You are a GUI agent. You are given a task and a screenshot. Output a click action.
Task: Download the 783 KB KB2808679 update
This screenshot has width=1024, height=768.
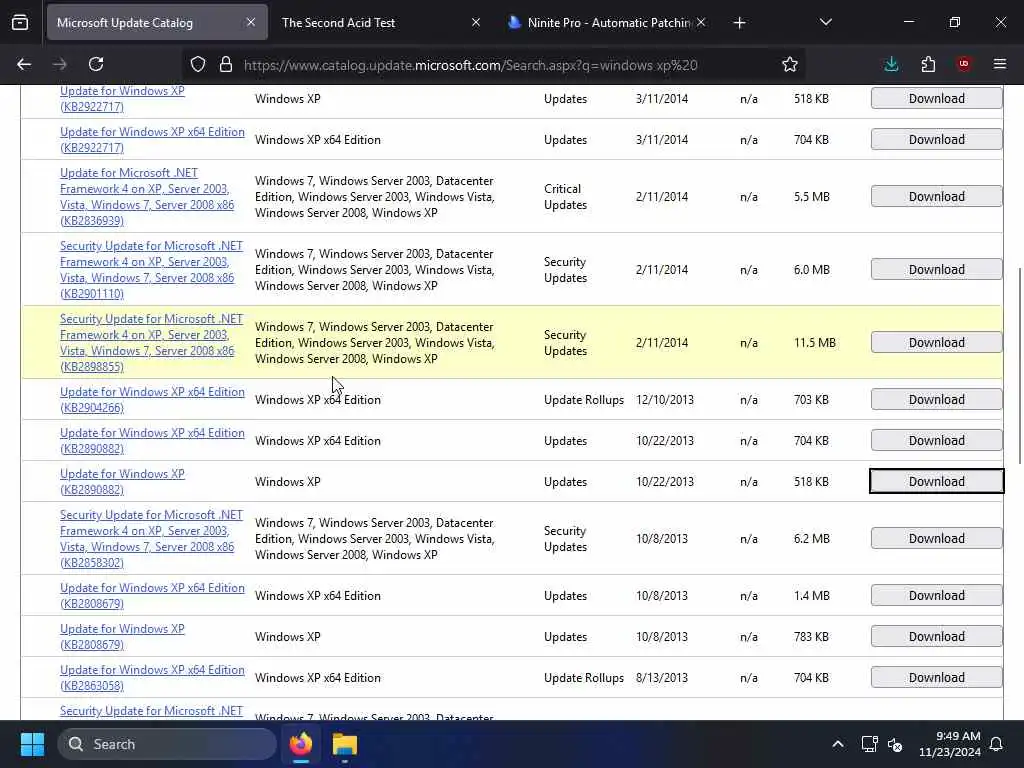(936, 637)
